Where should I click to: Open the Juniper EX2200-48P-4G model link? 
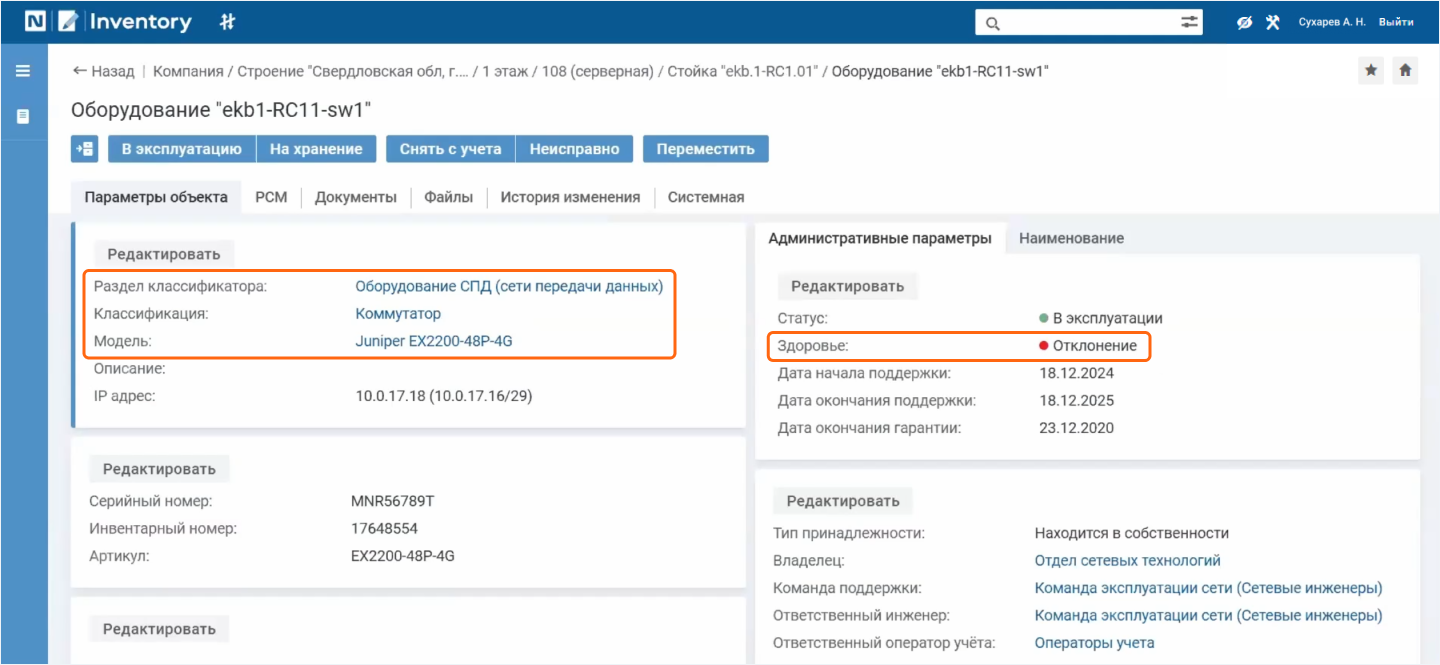click(x=434, y=341)
